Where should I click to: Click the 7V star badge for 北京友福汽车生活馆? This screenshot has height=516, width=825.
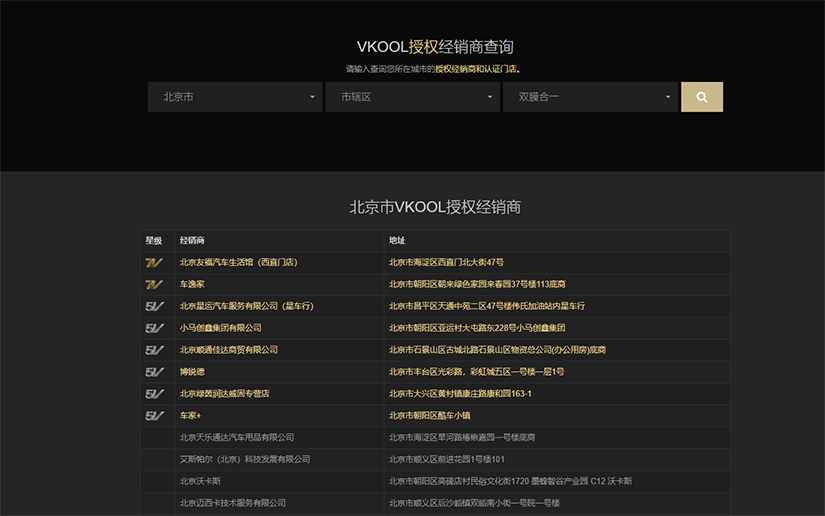[x=154, y=263]
